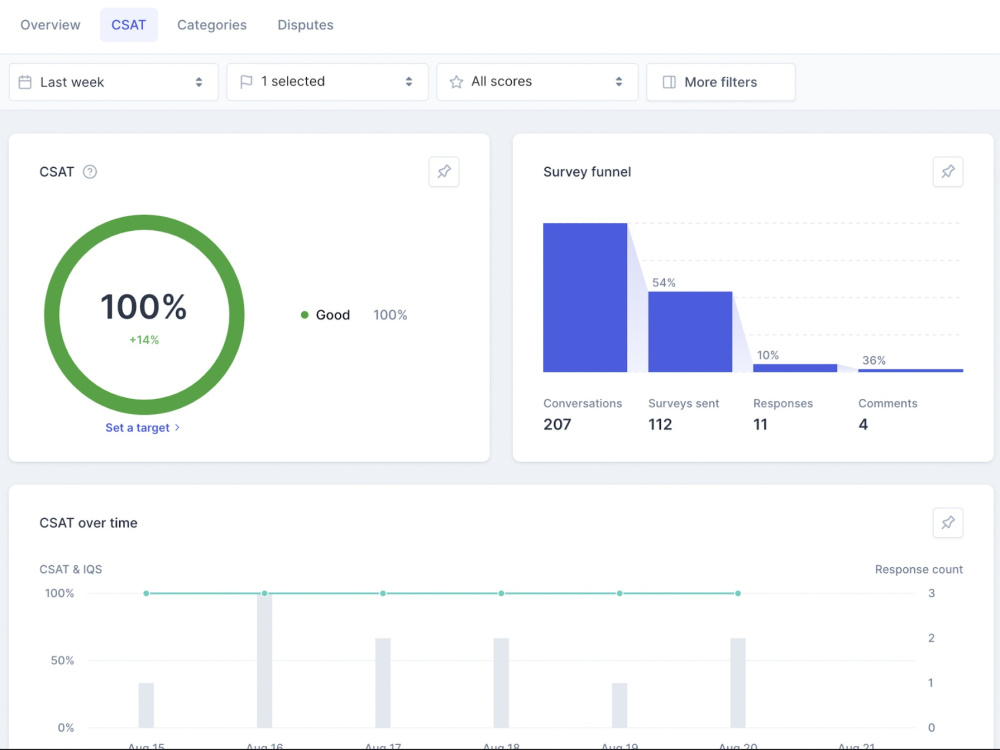Click the 54% funnel label
The width and height of the screenshot is (1000, 750).
(x=664, y=283)
